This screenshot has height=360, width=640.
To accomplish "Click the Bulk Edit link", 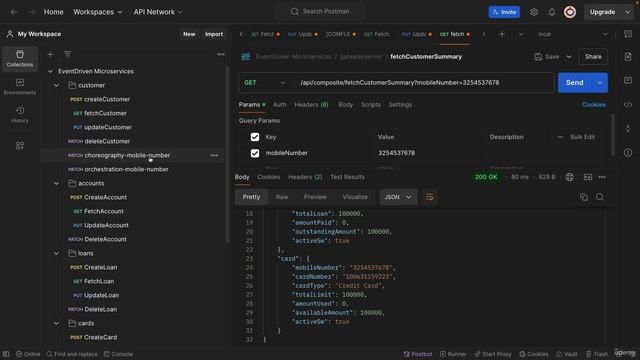I will [582, 137].
